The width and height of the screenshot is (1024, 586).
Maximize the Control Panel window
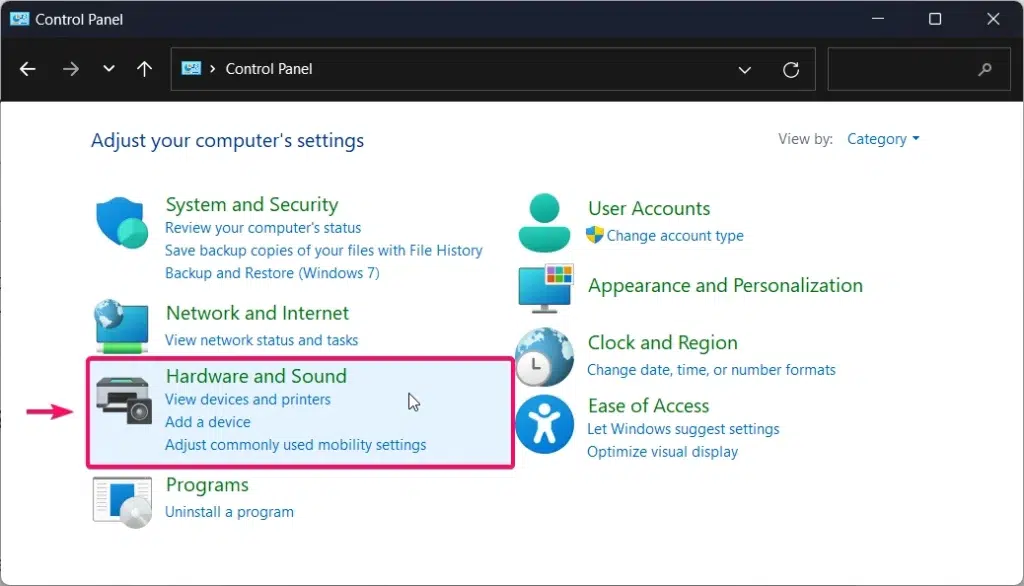[935, 19]
